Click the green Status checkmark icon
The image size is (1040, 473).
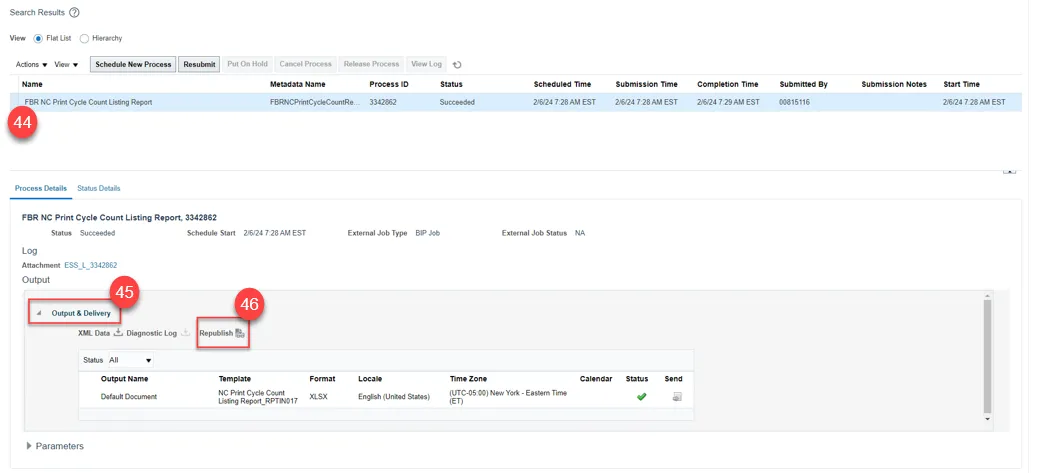[x=641, y=397]
